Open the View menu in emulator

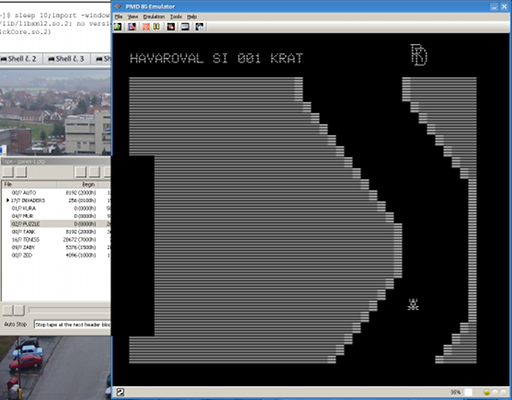(133, 16)
